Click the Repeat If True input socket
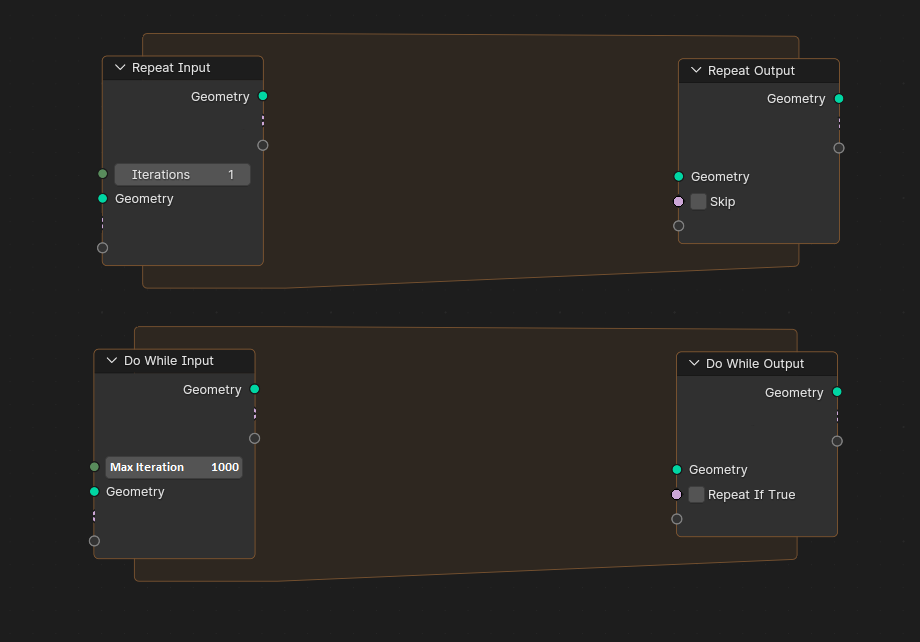The width and height of the screenshot is (920, 642). (x=677, y=494)
